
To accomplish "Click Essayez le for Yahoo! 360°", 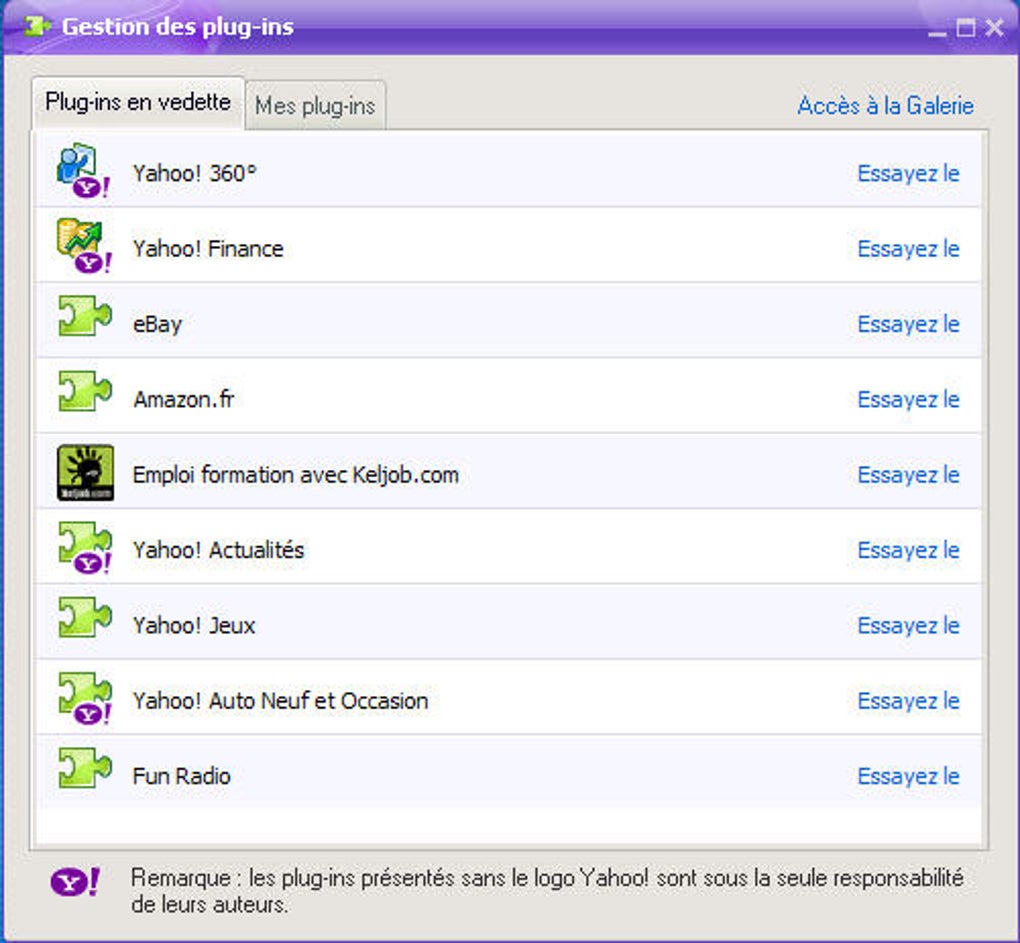I will (908, 174).
